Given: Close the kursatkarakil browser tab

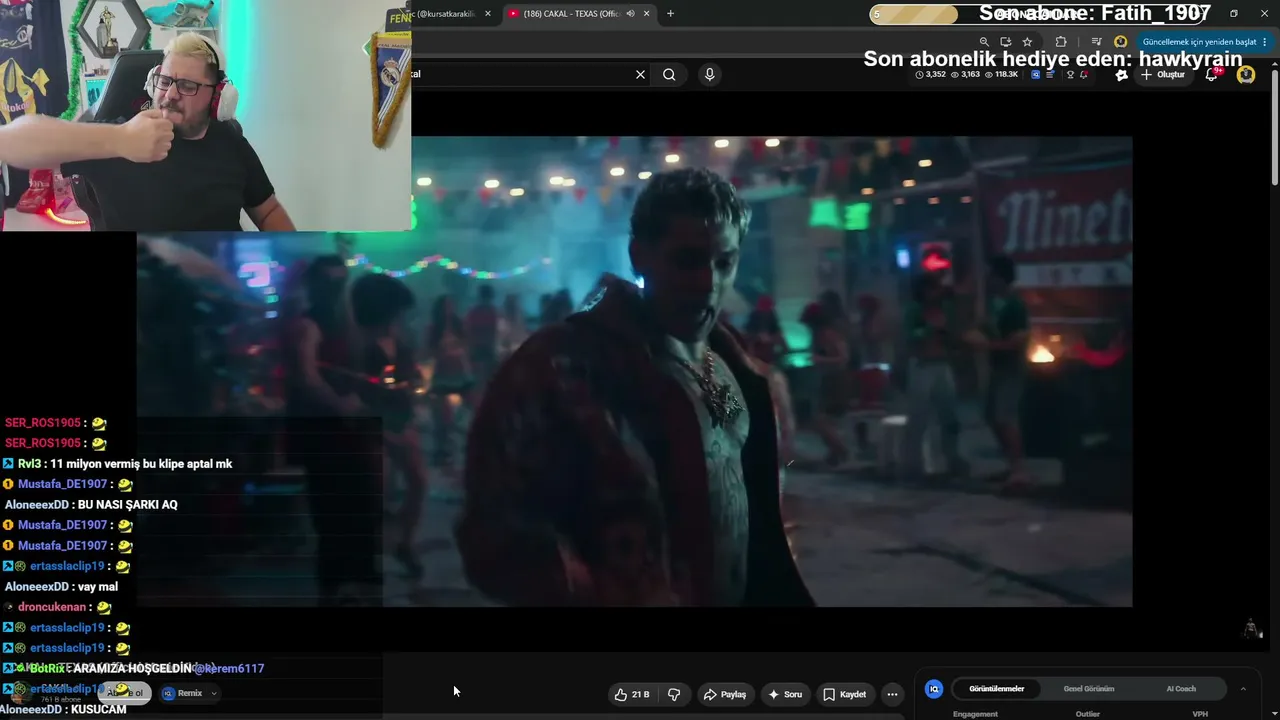Looking at the screenshot, I should click(488, 13).
